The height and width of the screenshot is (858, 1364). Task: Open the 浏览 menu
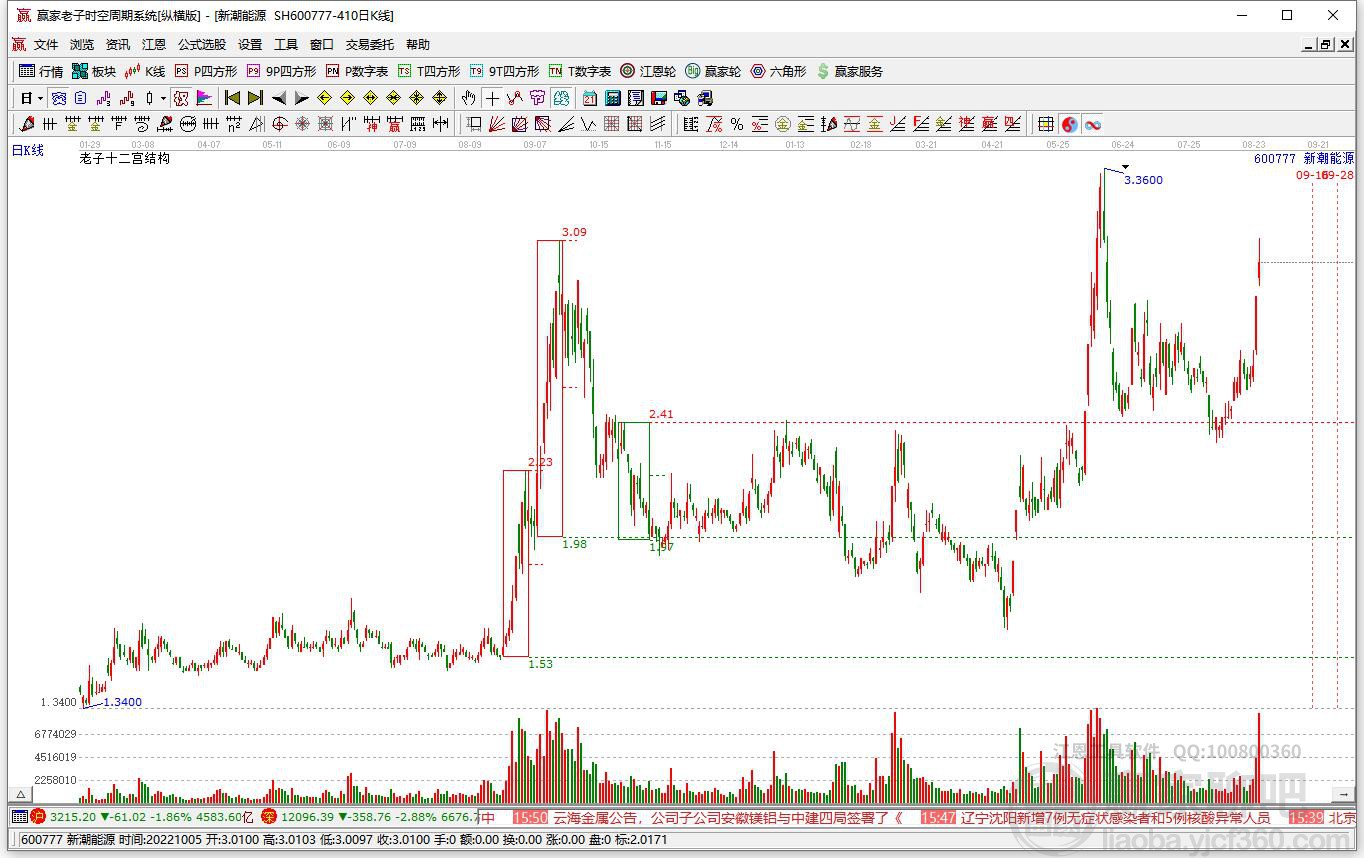pos(82,44)
